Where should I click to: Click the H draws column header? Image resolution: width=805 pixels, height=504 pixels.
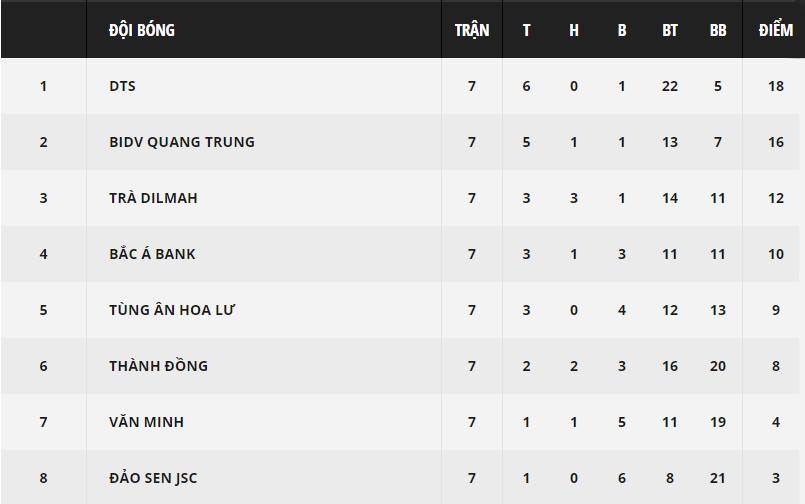tap(574, 30)
